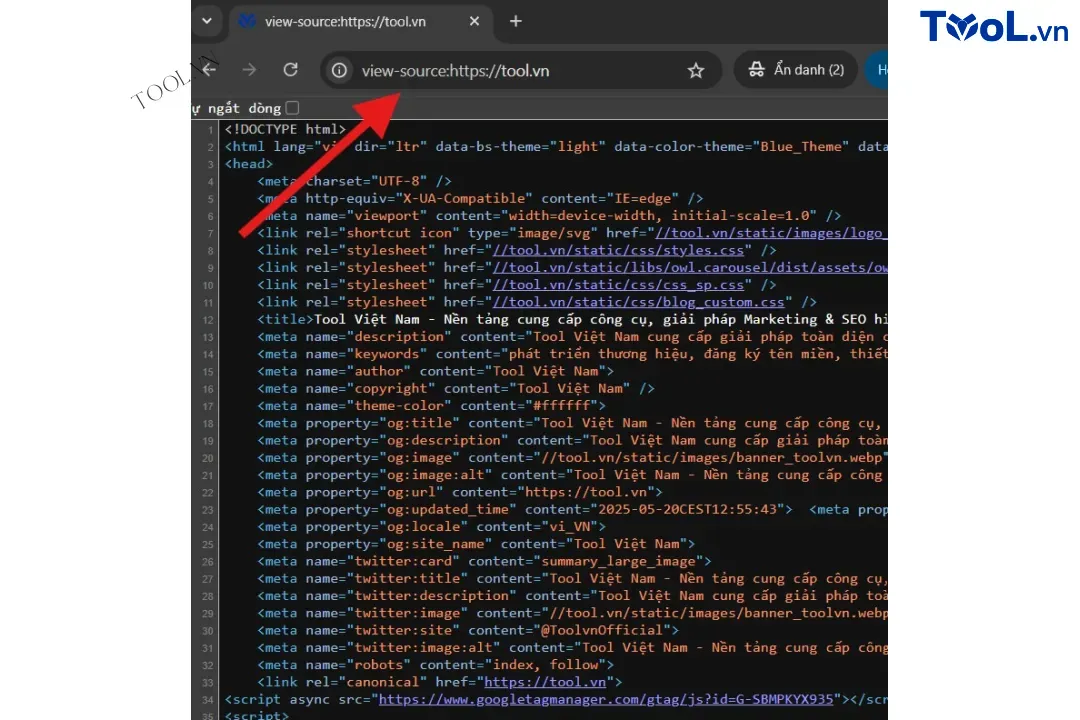The image size is (1080, 720).
Task: Toggle the line wrap (ngắt dòng) checkbox
Action: point(293,108)
